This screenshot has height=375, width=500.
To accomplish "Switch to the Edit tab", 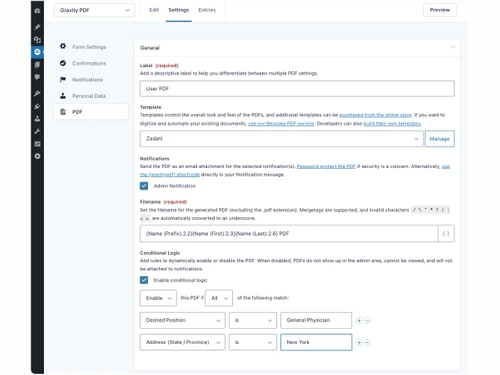I will pyautogui.click(x=154, y=10).
